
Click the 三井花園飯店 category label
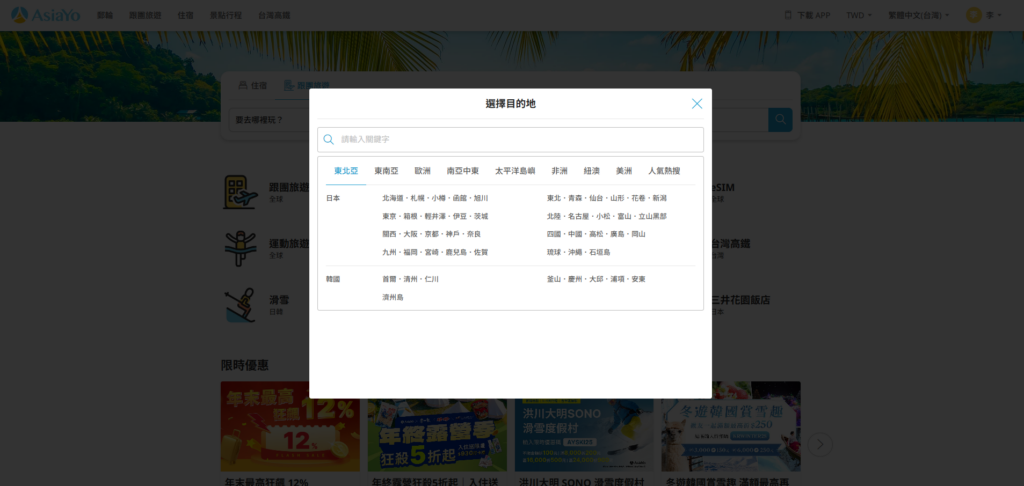pyautogui.click(x=741, y=300)
